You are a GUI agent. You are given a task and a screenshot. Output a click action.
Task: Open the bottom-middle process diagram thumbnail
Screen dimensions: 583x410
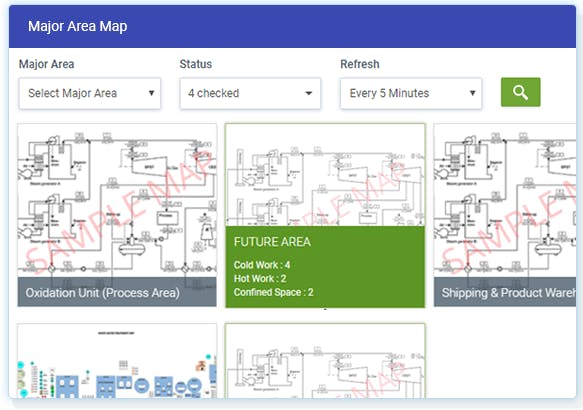[x=325, y=361]
